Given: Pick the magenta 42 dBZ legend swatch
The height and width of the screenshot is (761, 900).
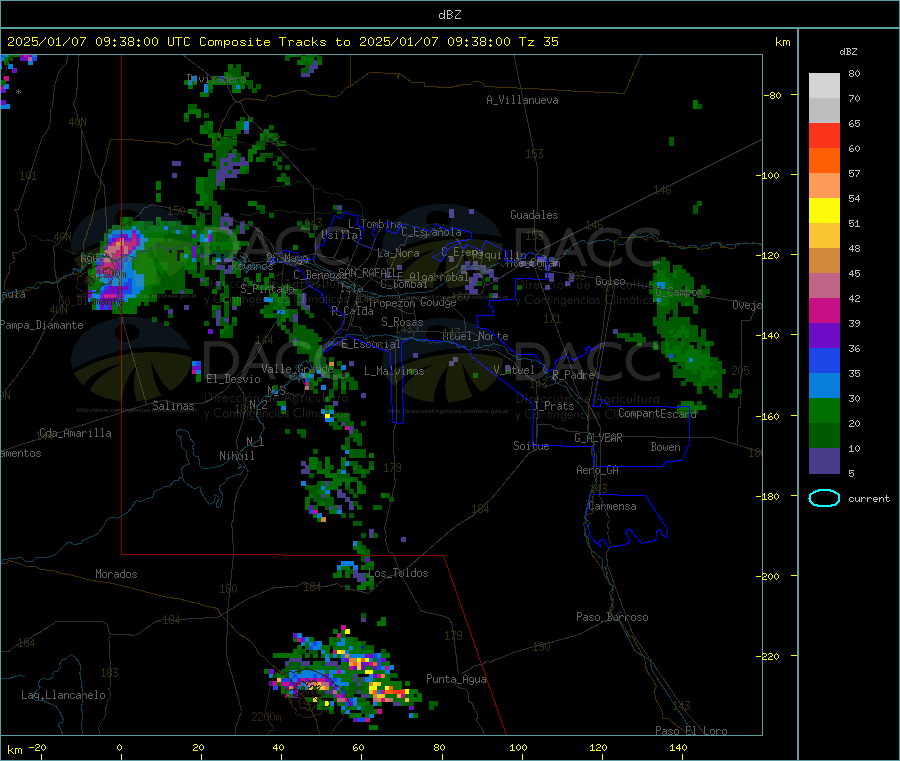Looking at the screenshot, I should click(x=824, y=310).
